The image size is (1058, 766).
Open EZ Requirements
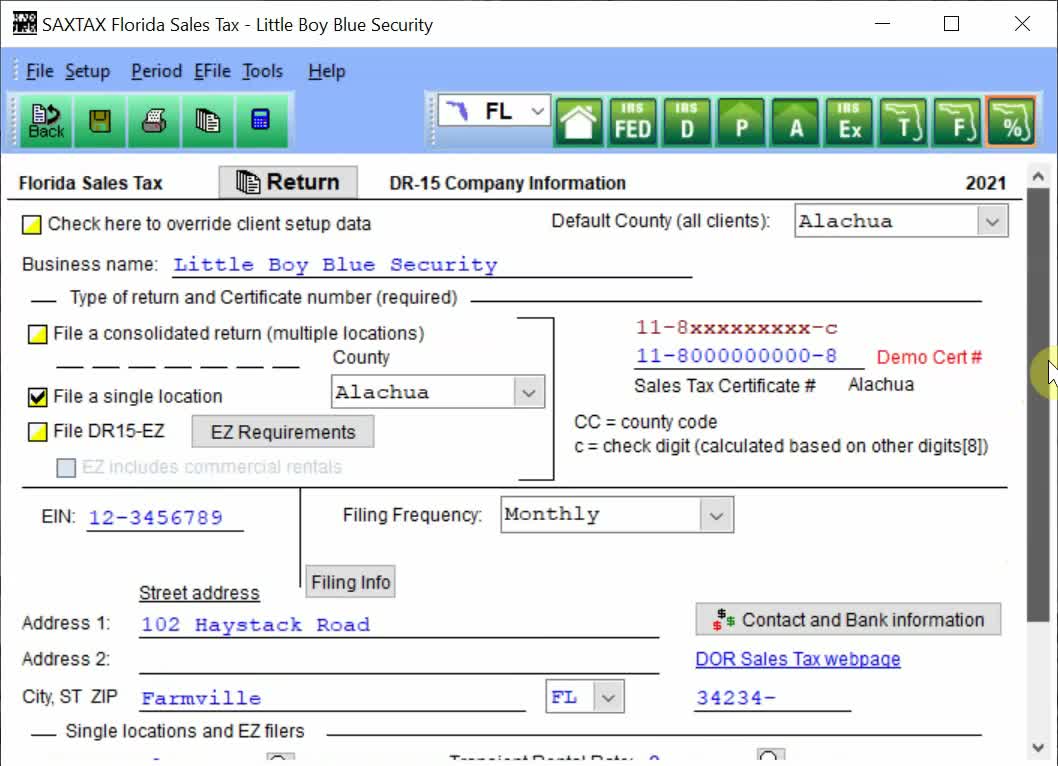tap(283, 432)
